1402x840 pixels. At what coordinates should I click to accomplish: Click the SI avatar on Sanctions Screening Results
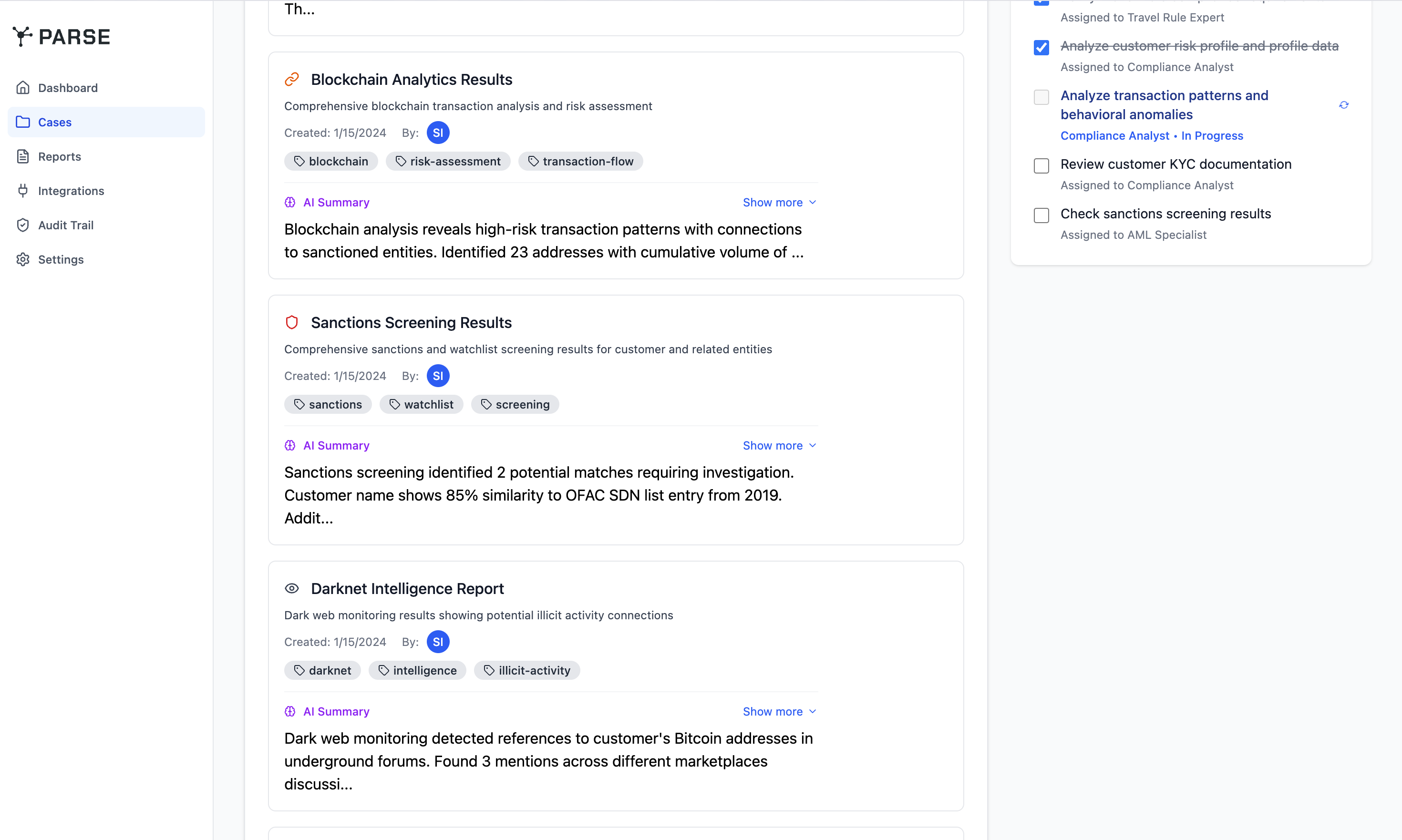pyautogui.click(x=437, y=375)
